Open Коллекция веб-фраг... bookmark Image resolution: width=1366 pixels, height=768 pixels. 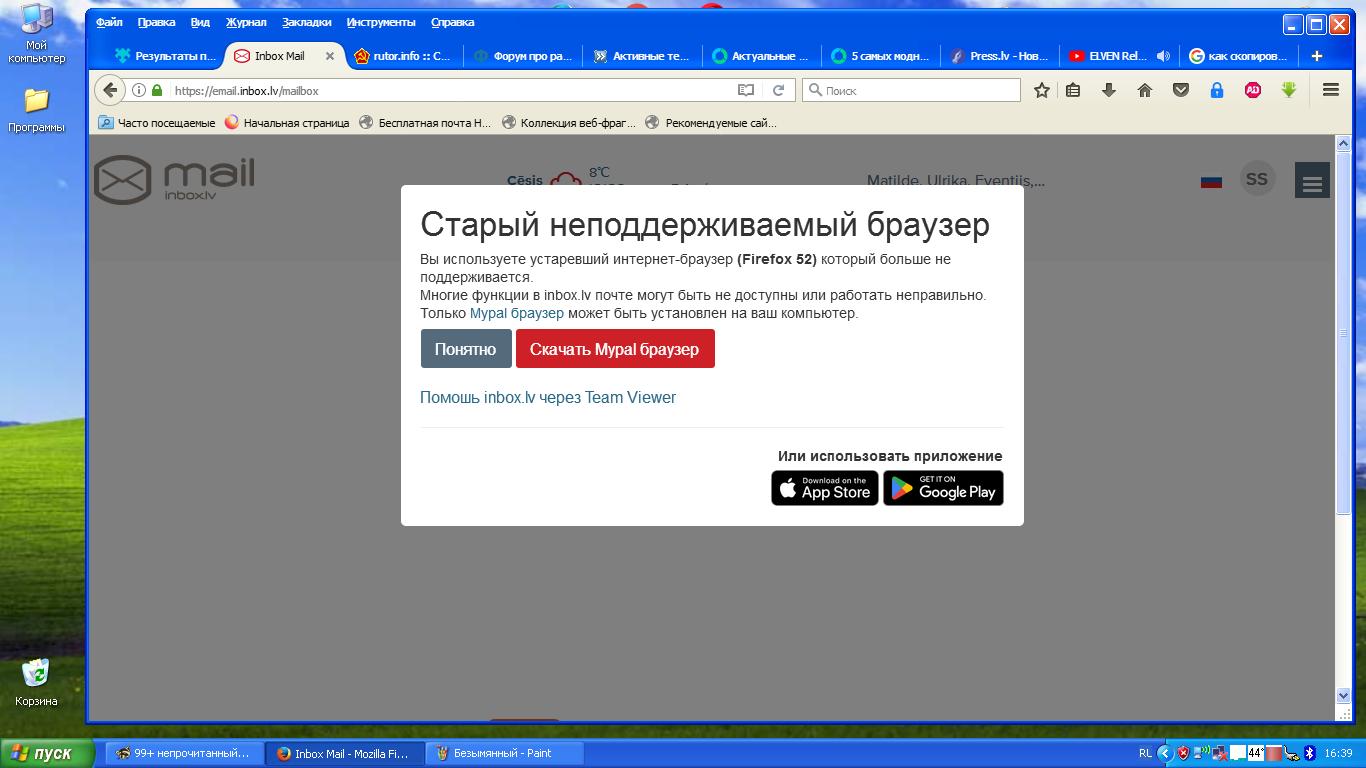pyautogui.click(x=568, y=123)
